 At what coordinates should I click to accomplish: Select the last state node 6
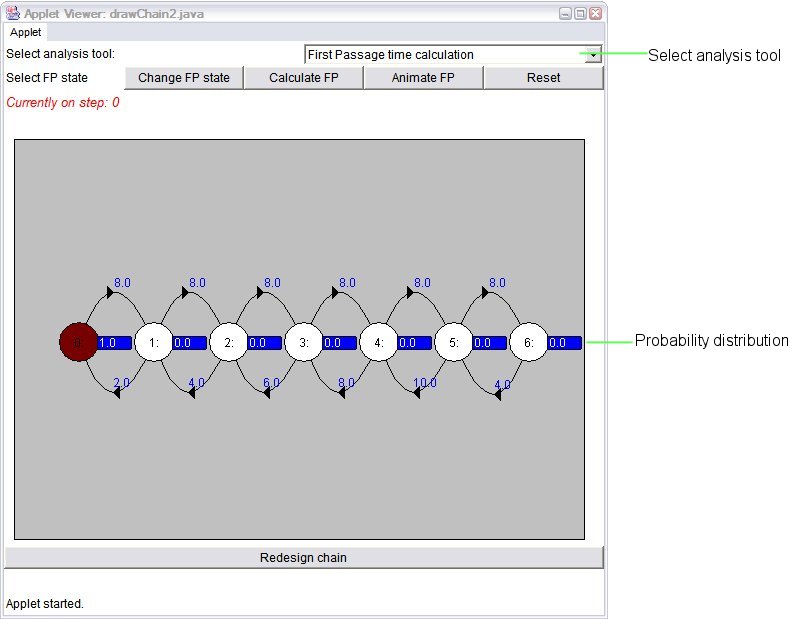click(x=529, y=342)
